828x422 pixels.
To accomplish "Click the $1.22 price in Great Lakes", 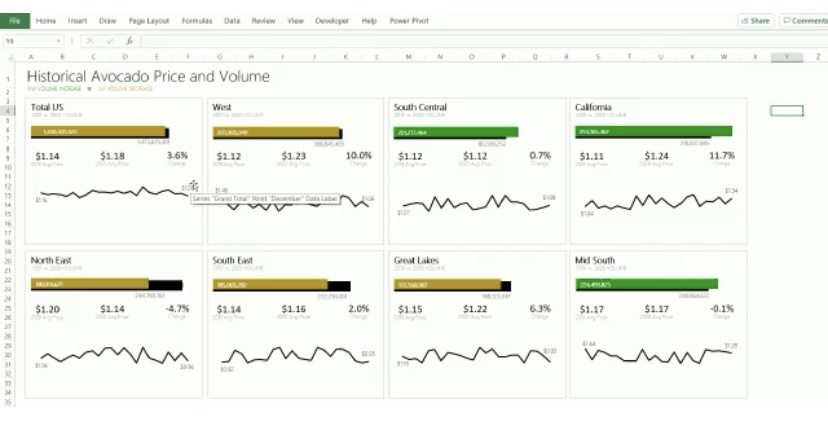I will [x=475, y=309].
